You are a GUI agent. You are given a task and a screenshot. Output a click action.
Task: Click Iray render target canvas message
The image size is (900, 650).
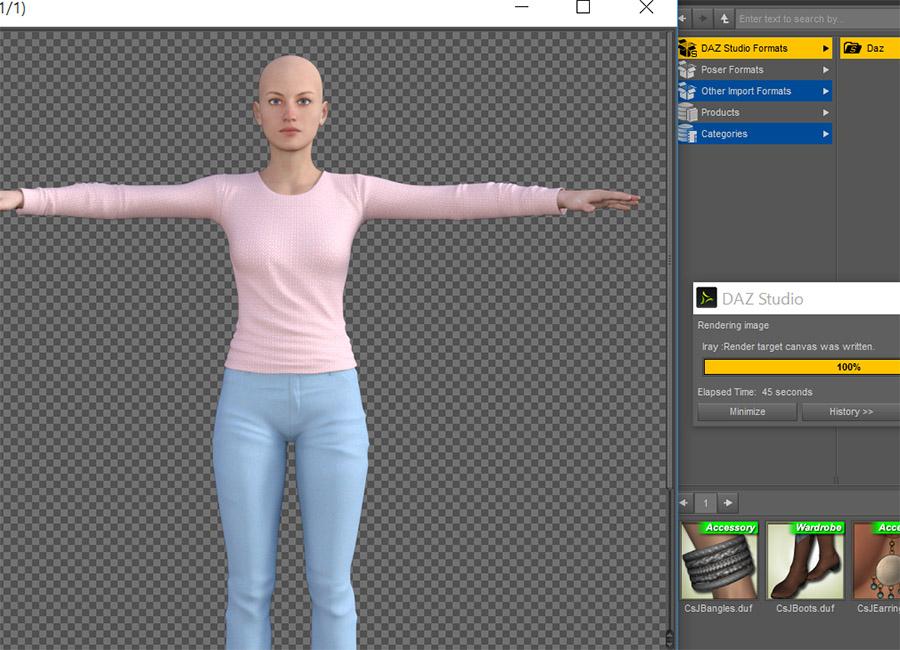point(788,347)
